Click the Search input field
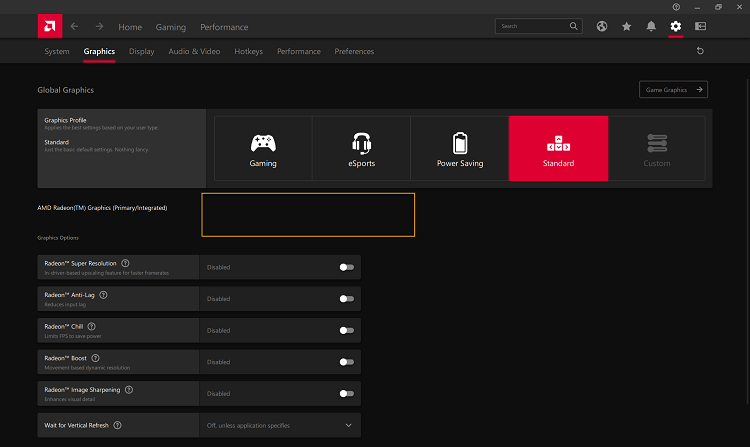This screenshot has height=447, width=750. point(532,26)
